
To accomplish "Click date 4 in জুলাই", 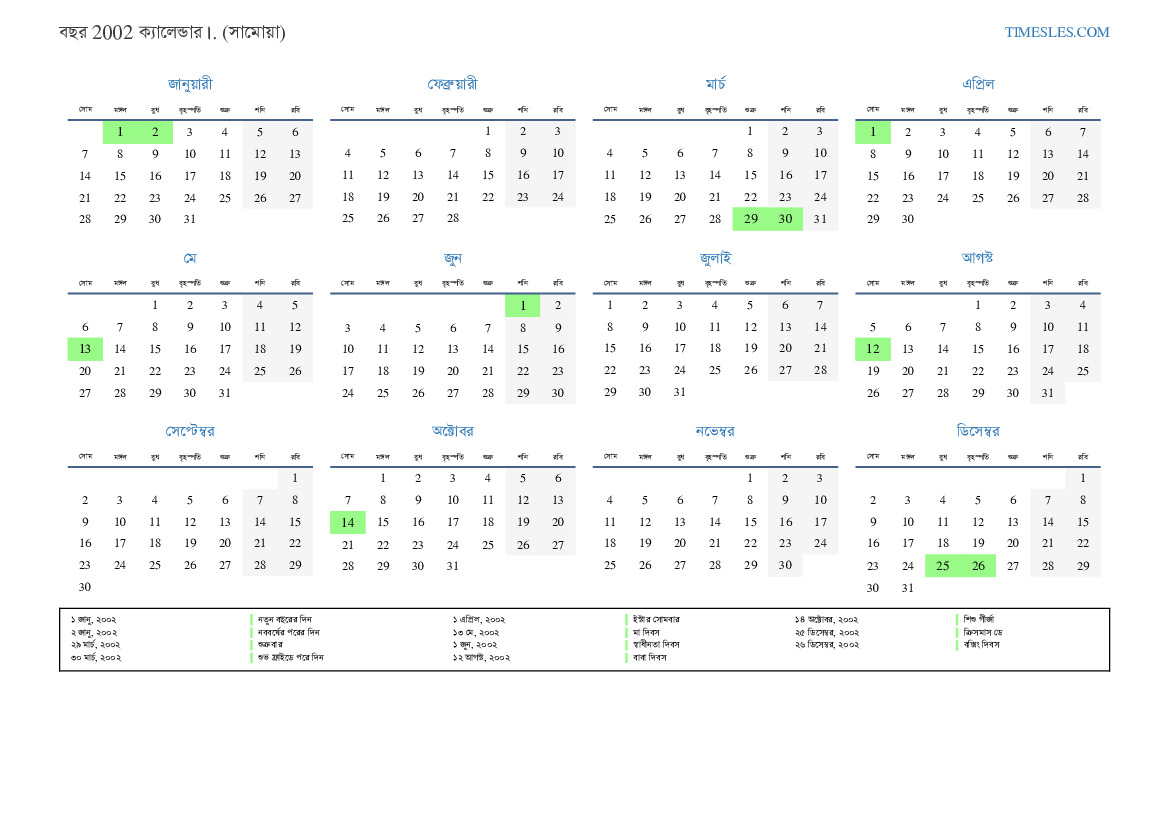I will point(715,305).
